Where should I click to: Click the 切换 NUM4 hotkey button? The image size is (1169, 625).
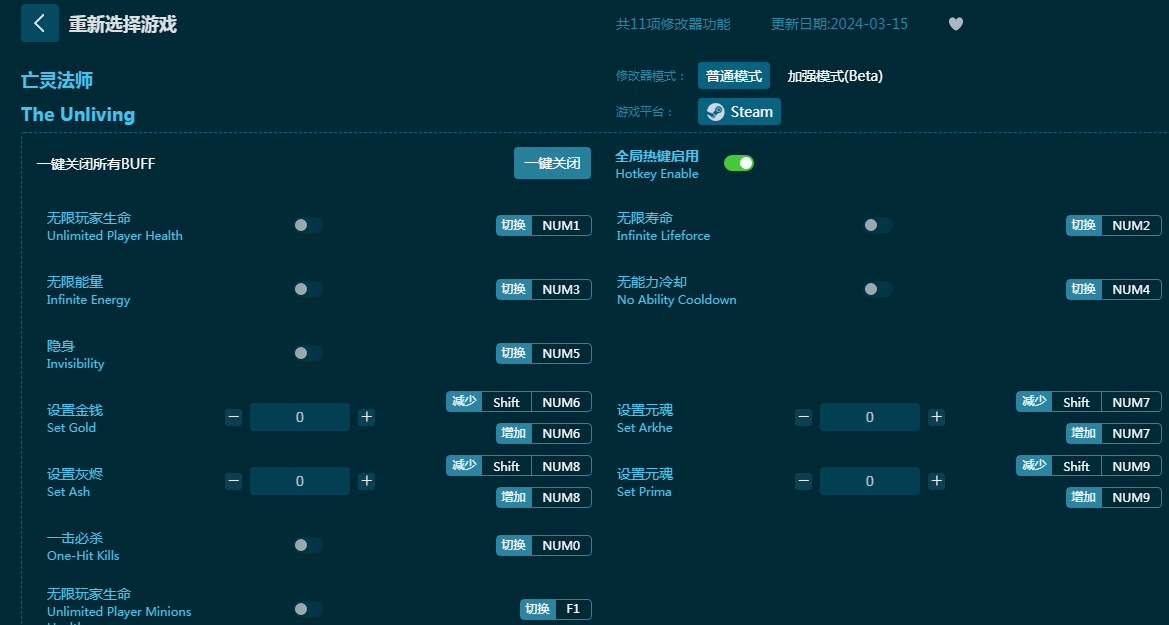coord(1114,289)
